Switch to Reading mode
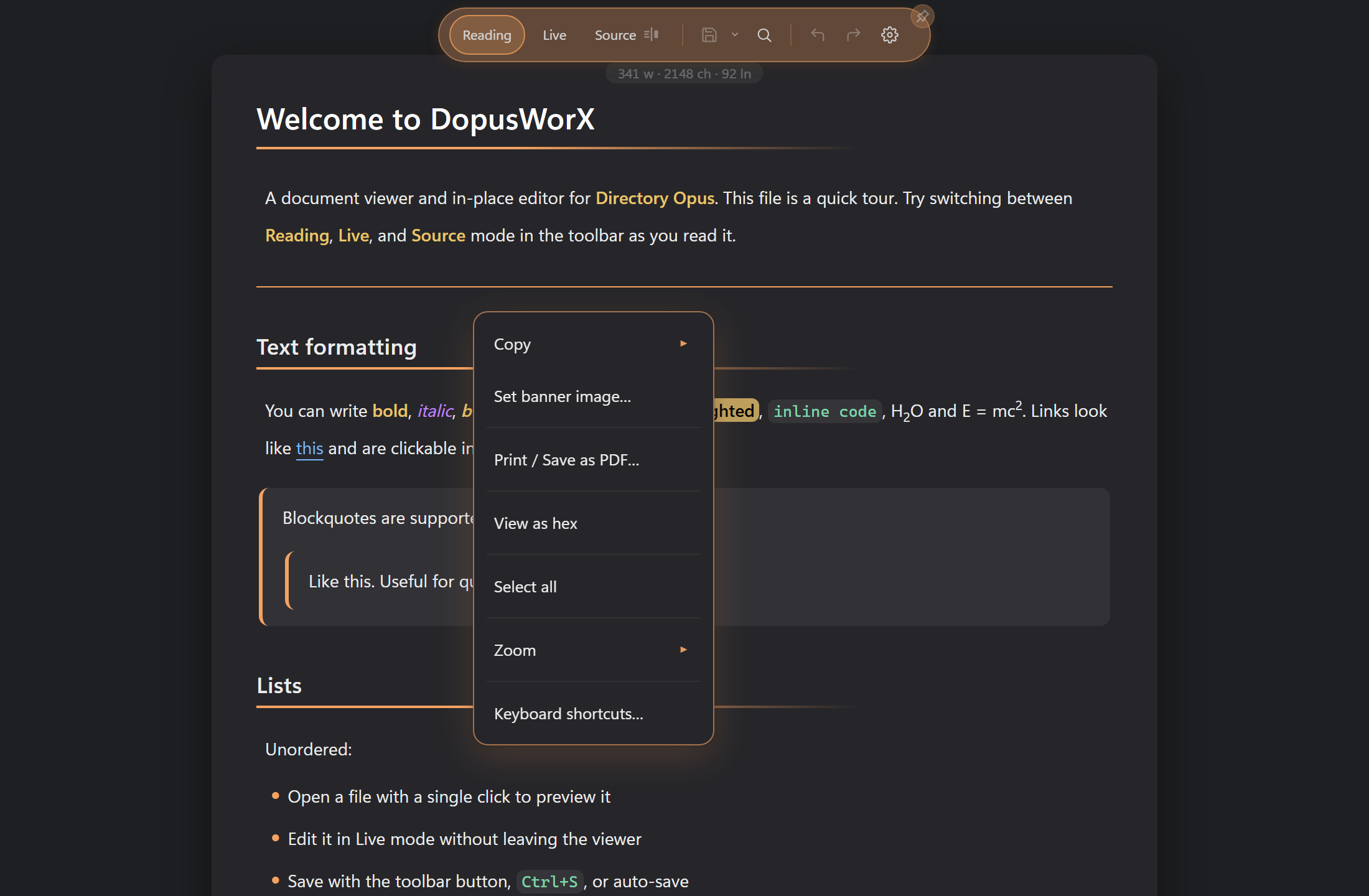The height and width of the screenshot is (896, 1369). (x=487, y=35)
